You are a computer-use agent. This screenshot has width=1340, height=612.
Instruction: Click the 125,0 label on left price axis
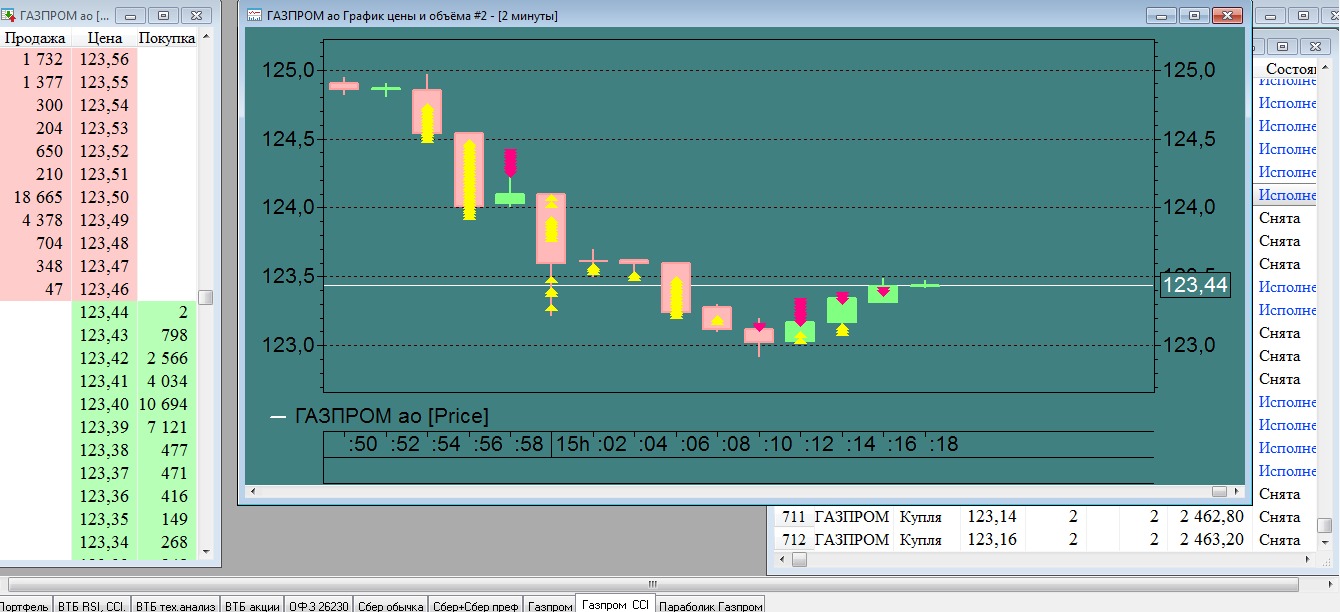pyautogui.click(x=288, y=70)
